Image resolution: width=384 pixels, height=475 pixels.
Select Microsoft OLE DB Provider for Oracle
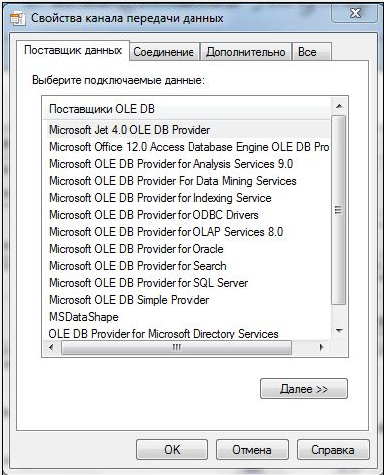click(188, 249)
